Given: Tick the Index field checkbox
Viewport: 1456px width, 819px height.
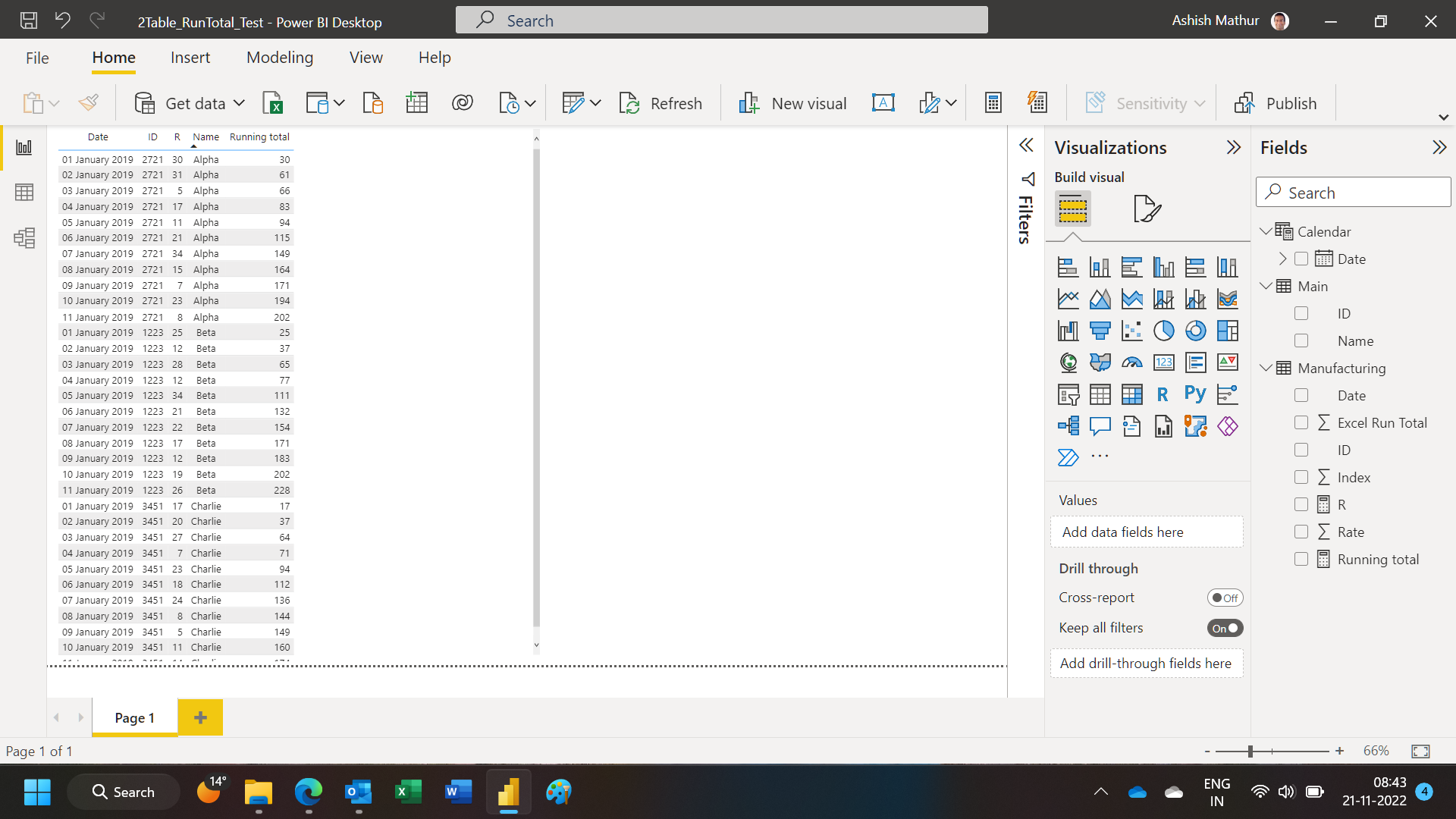Looking at the screenshot, I should pyautogui.click(x=1301, y=477).
